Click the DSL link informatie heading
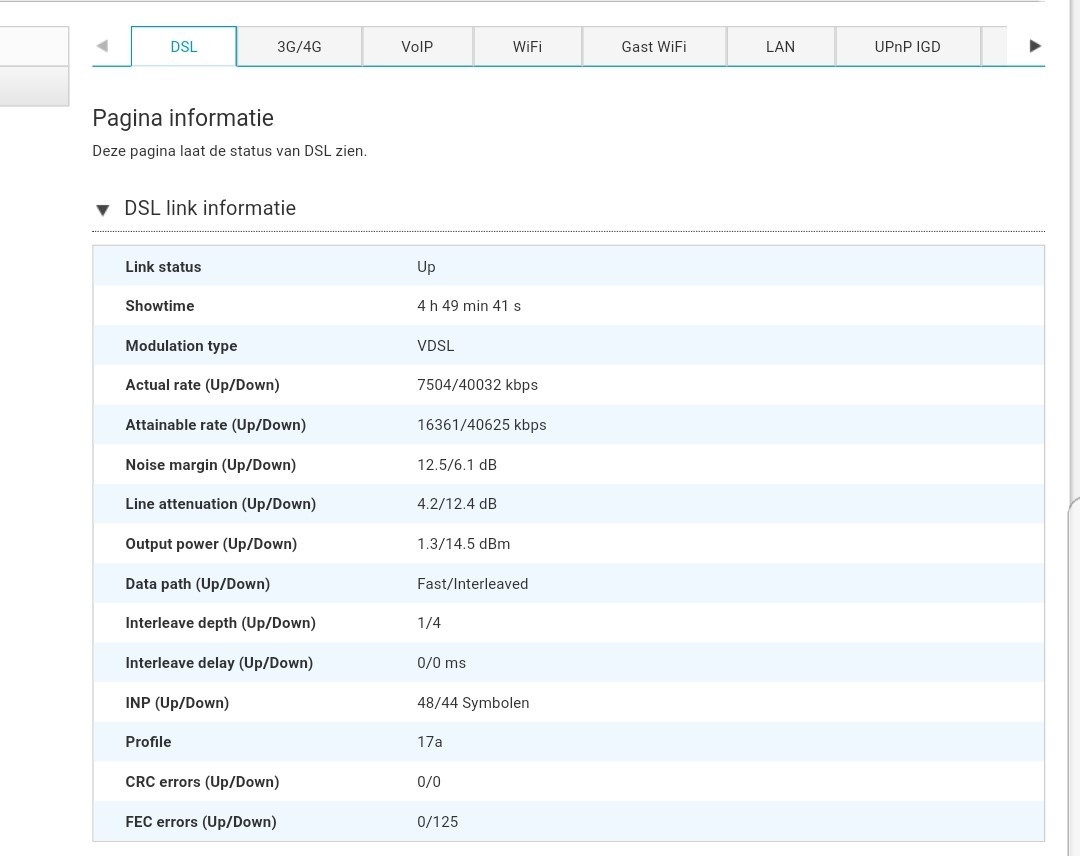 tap(210, 208)
